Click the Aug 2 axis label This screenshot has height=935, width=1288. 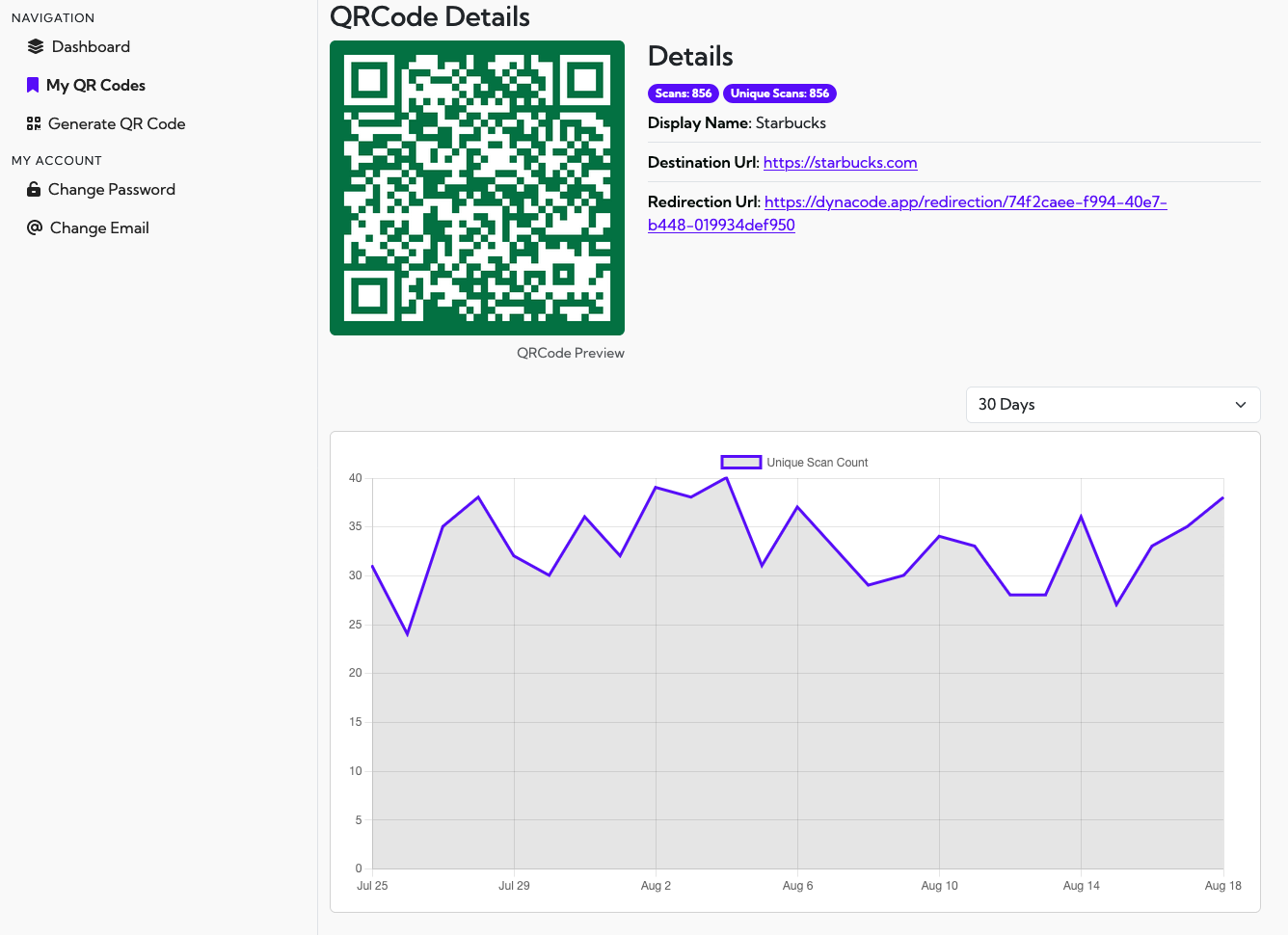coord(656,886)
